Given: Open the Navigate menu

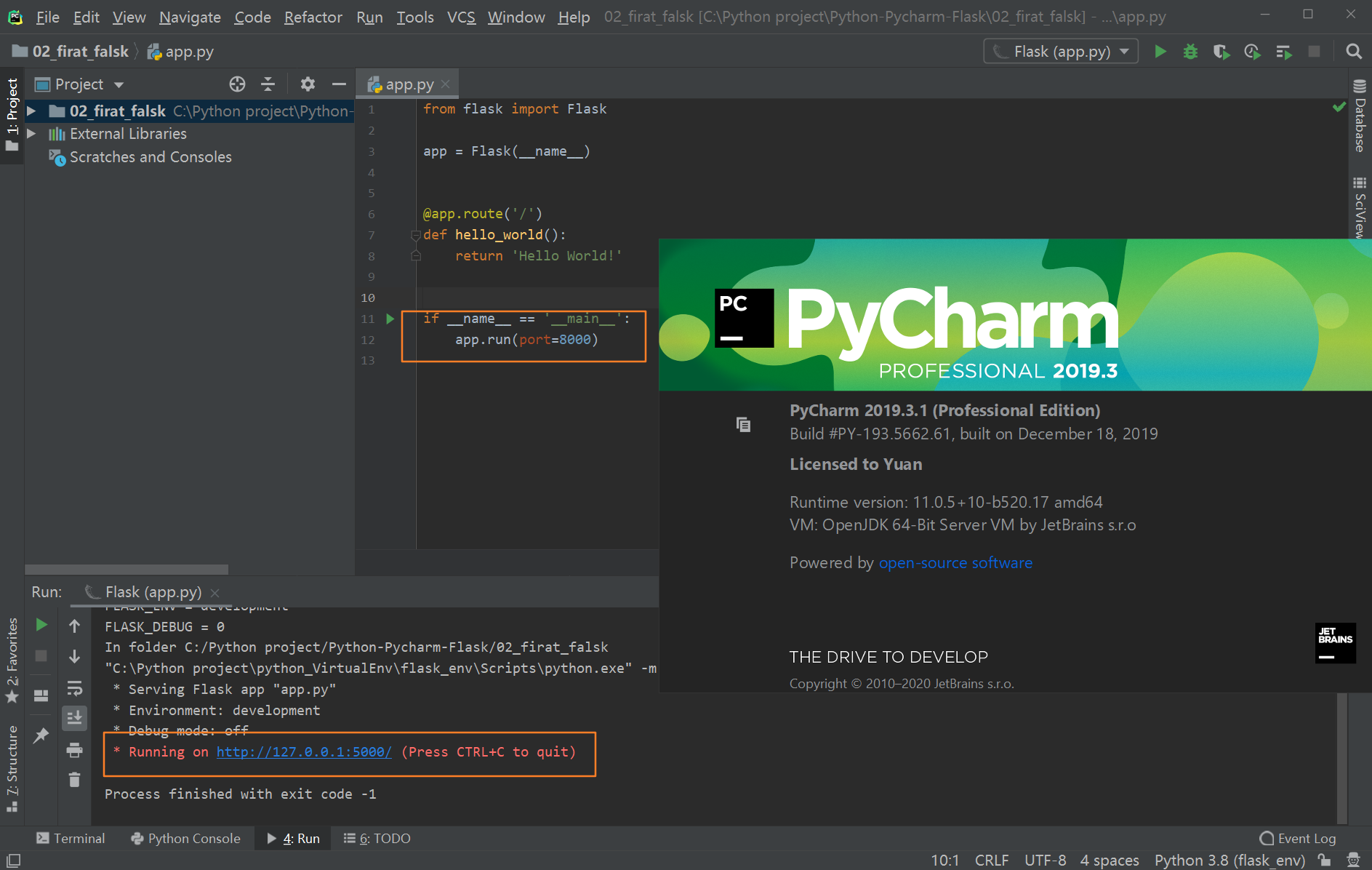Looking at the screenshot, I should pos(190,17).
